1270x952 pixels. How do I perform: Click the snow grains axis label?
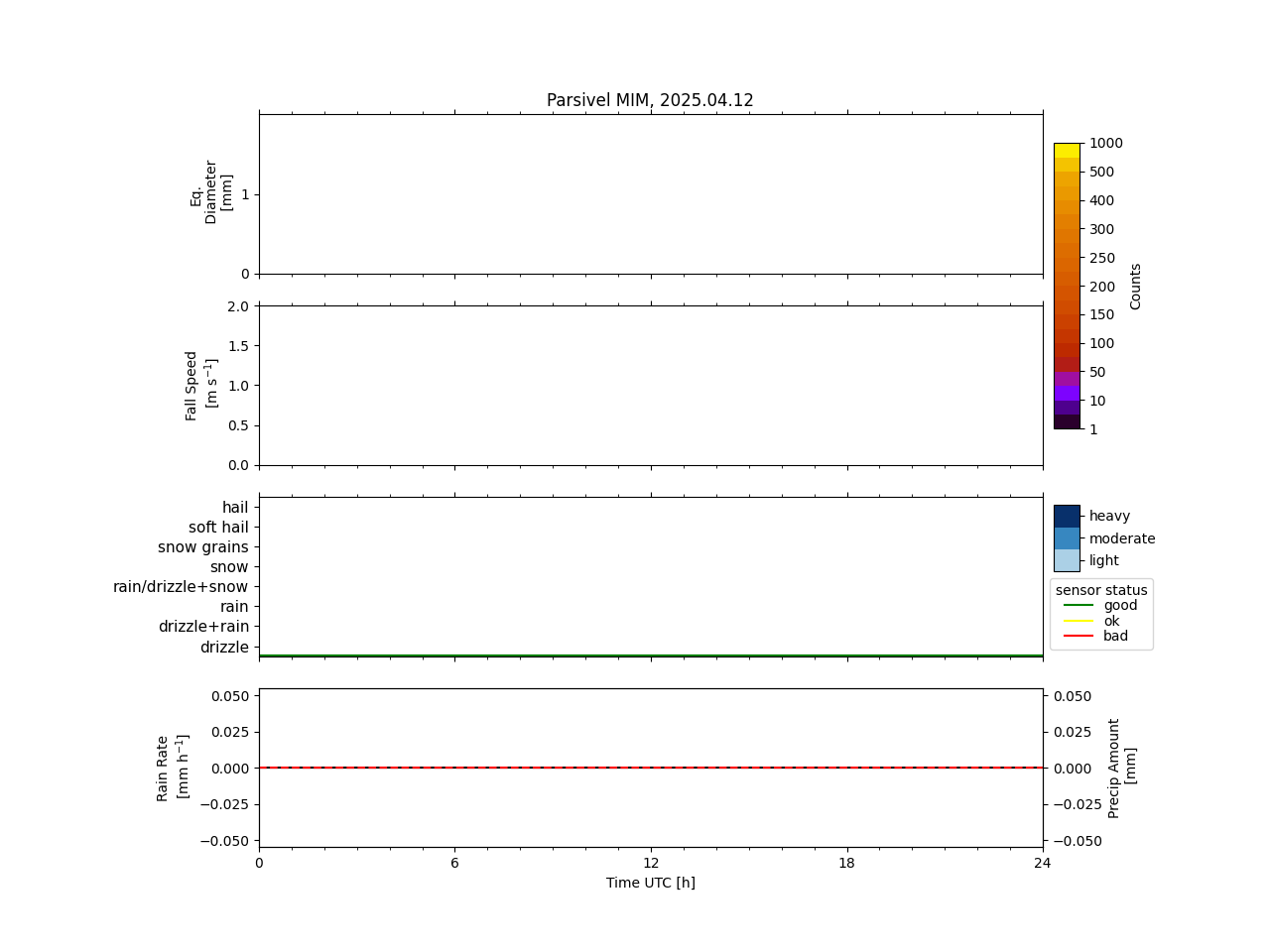(x=203, y=547)
